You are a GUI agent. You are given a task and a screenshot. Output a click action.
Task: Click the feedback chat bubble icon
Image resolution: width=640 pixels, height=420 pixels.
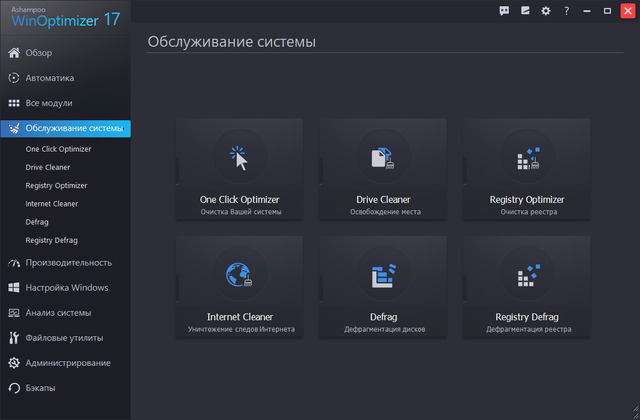[504, 10]
